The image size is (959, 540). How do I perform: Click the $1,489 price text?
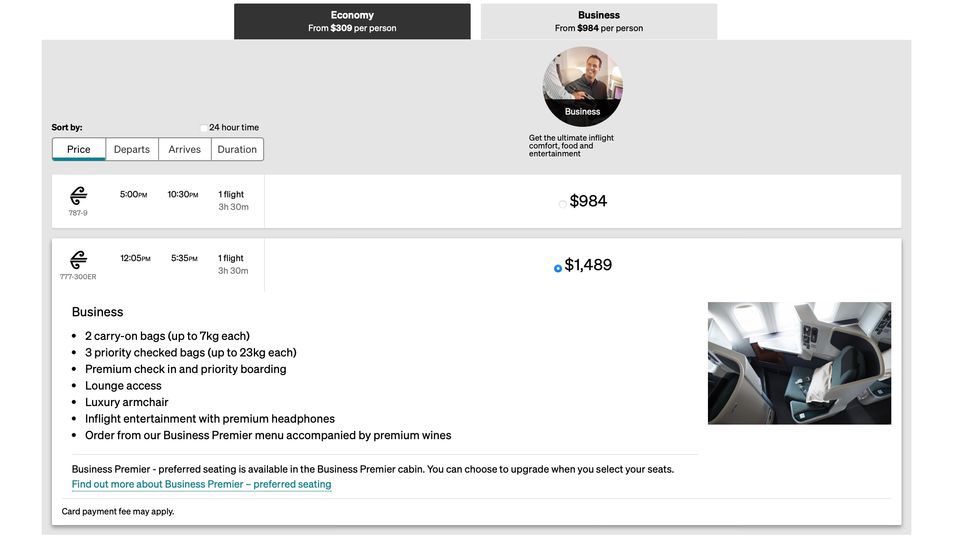(588, 265)
